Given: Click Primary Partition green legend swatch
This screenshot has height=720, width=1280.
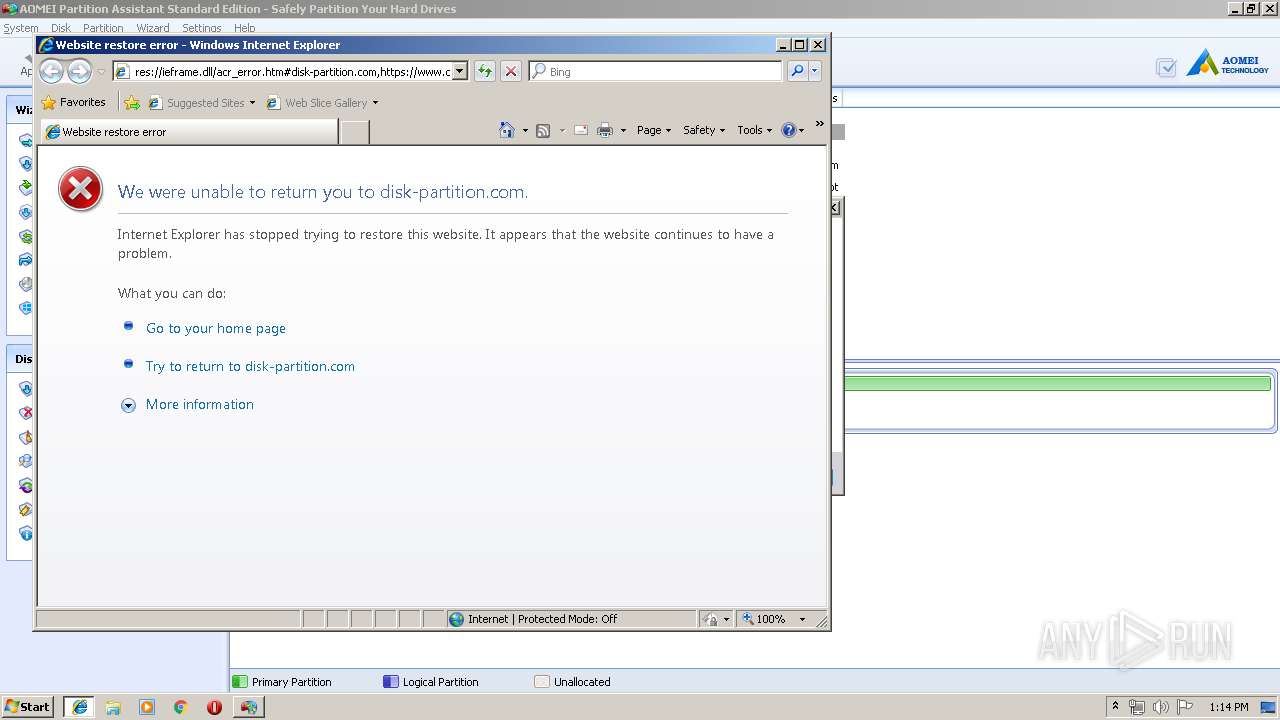Looking at the screenshot, I should pos(239,682).
